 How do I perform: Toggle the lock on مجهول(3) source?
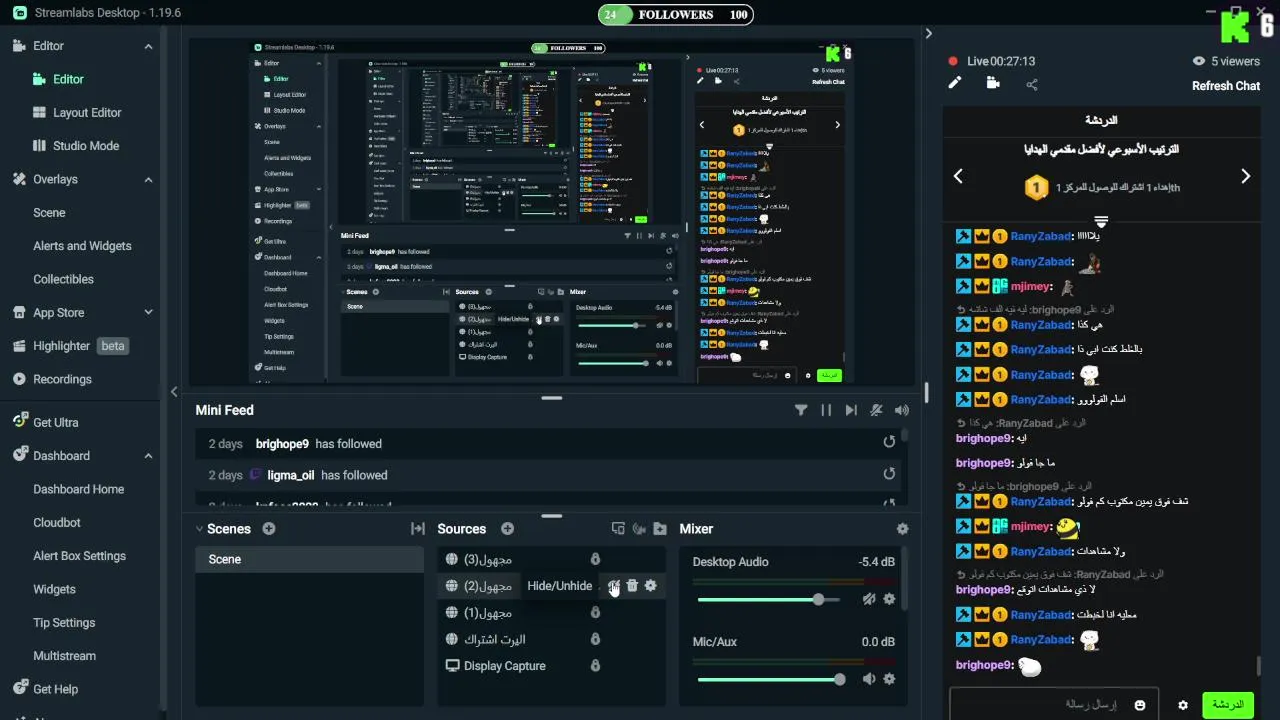click(x=595, y=559)
